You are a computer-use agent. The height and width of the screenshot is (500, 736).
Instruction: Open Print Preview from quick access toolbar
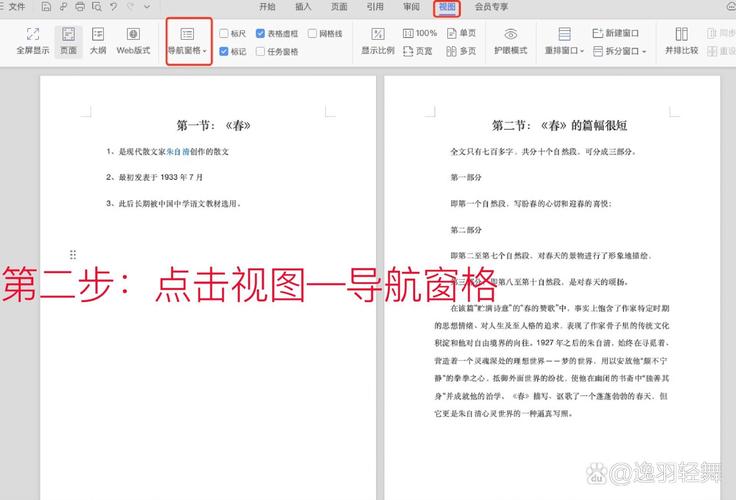point(97,7)
